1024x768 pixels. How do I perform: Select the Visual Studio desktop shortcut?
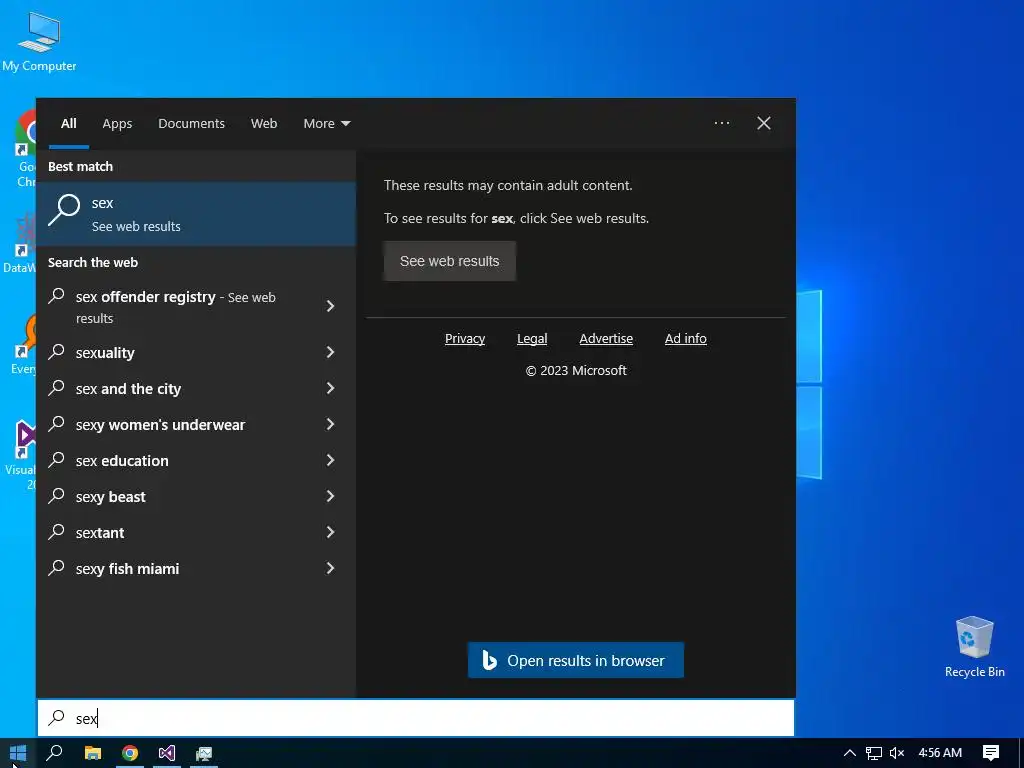point(21,455)
